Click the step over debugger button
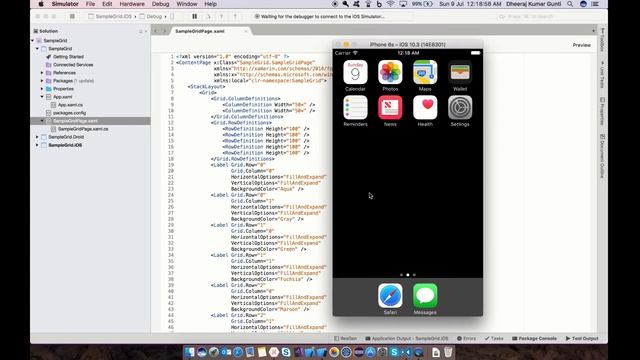Viewport: 640px width, 360px height. (x=208, y=16)
